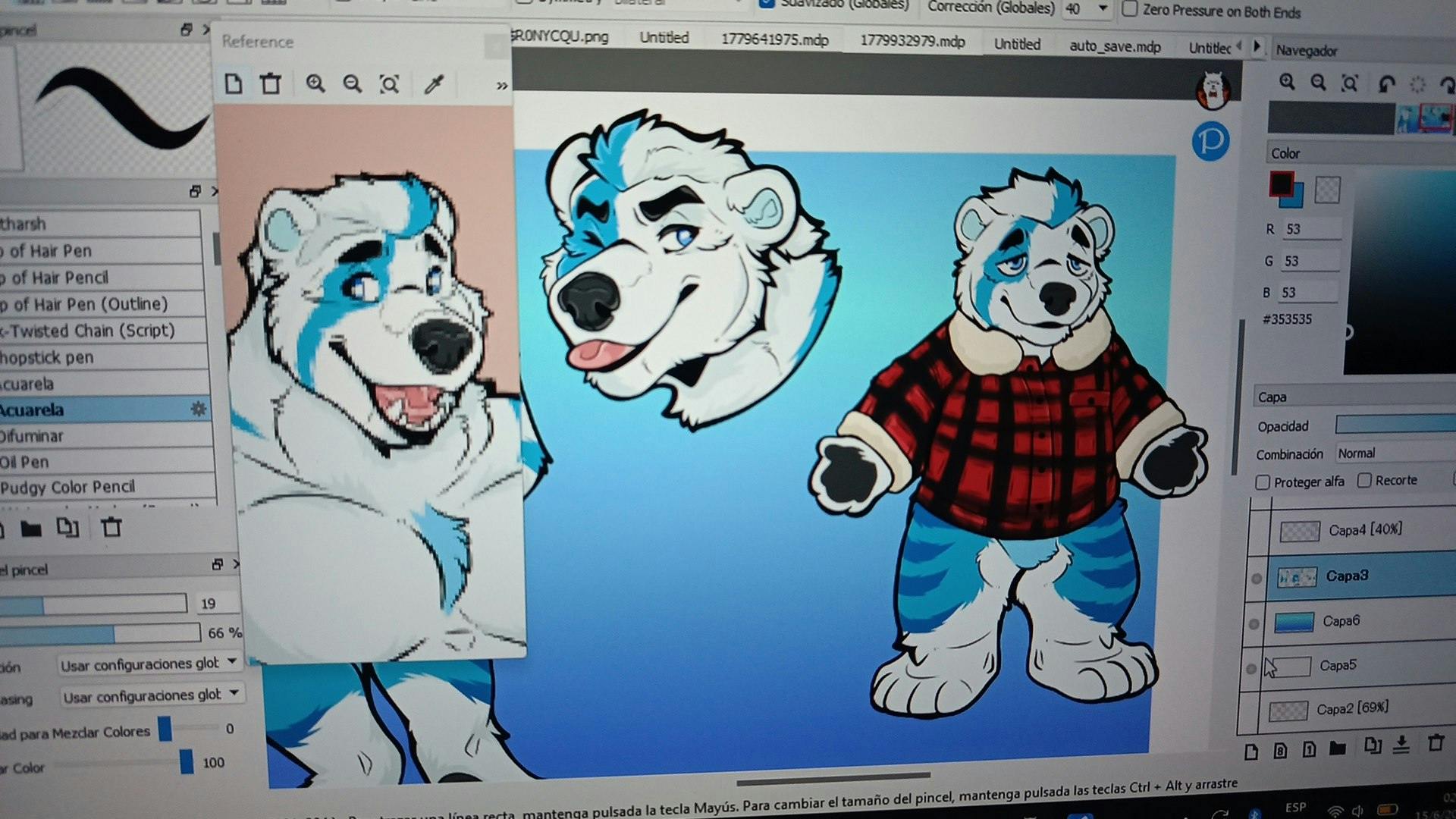Toggle visibility of Capa5 layer

1252,669
